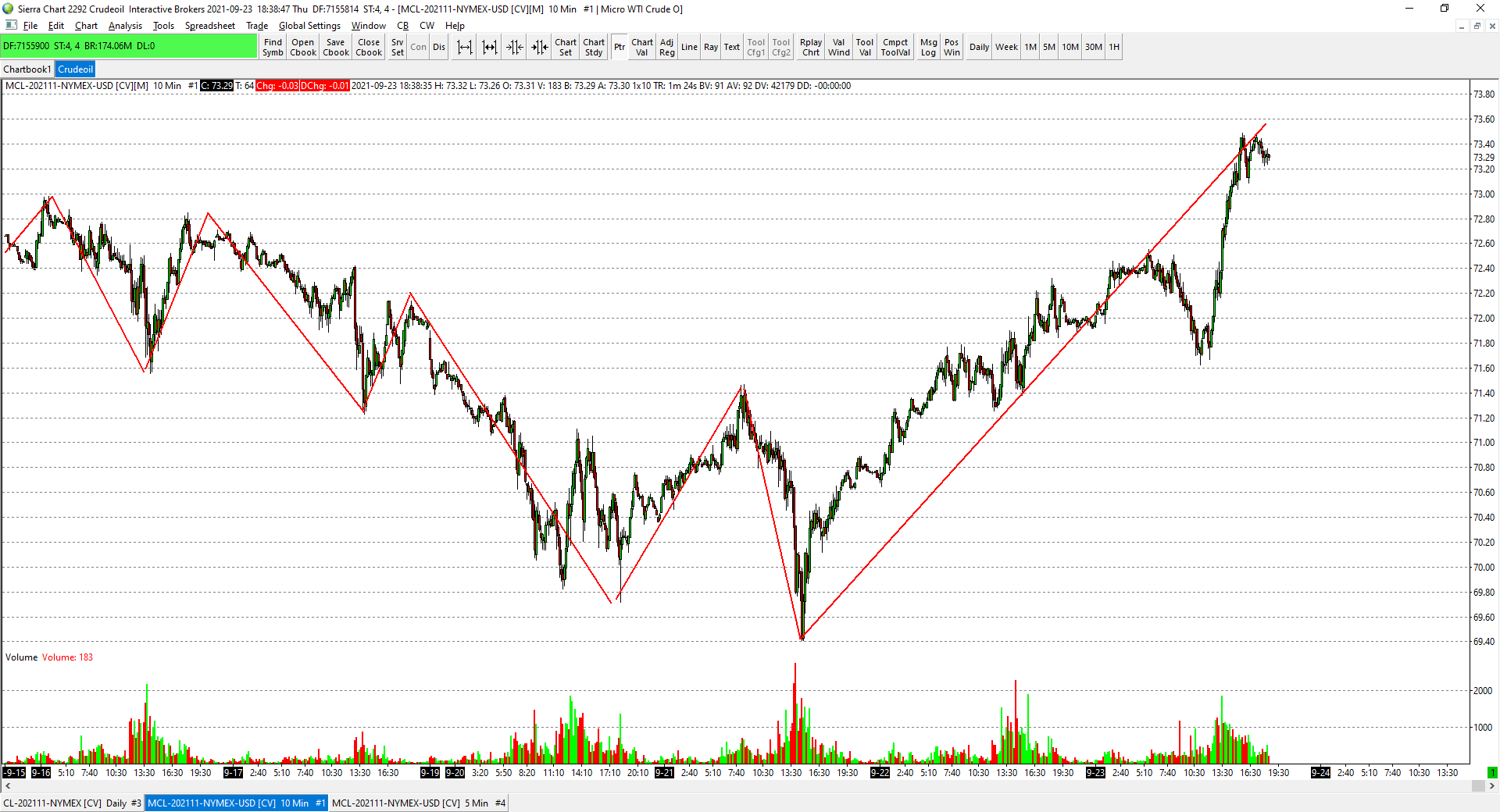Restore the inner chart window
This screenshot has width=1500, height=812.
[1477, 26]
